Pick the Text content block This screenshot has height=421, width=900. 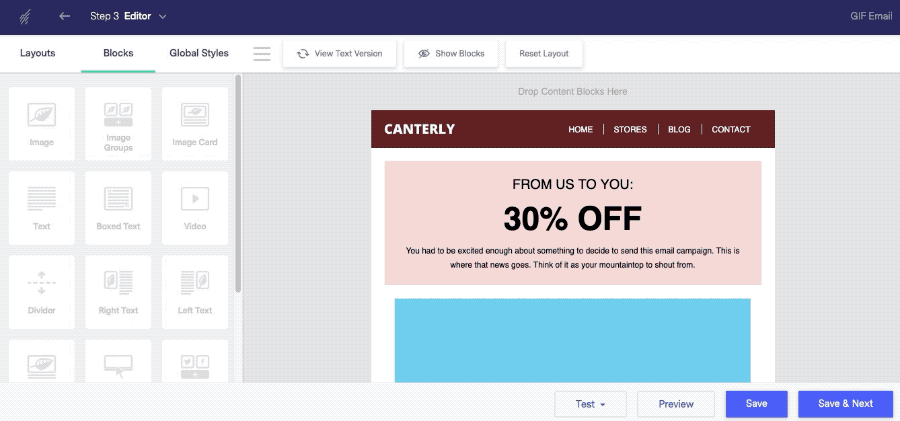tap(41, 208)
